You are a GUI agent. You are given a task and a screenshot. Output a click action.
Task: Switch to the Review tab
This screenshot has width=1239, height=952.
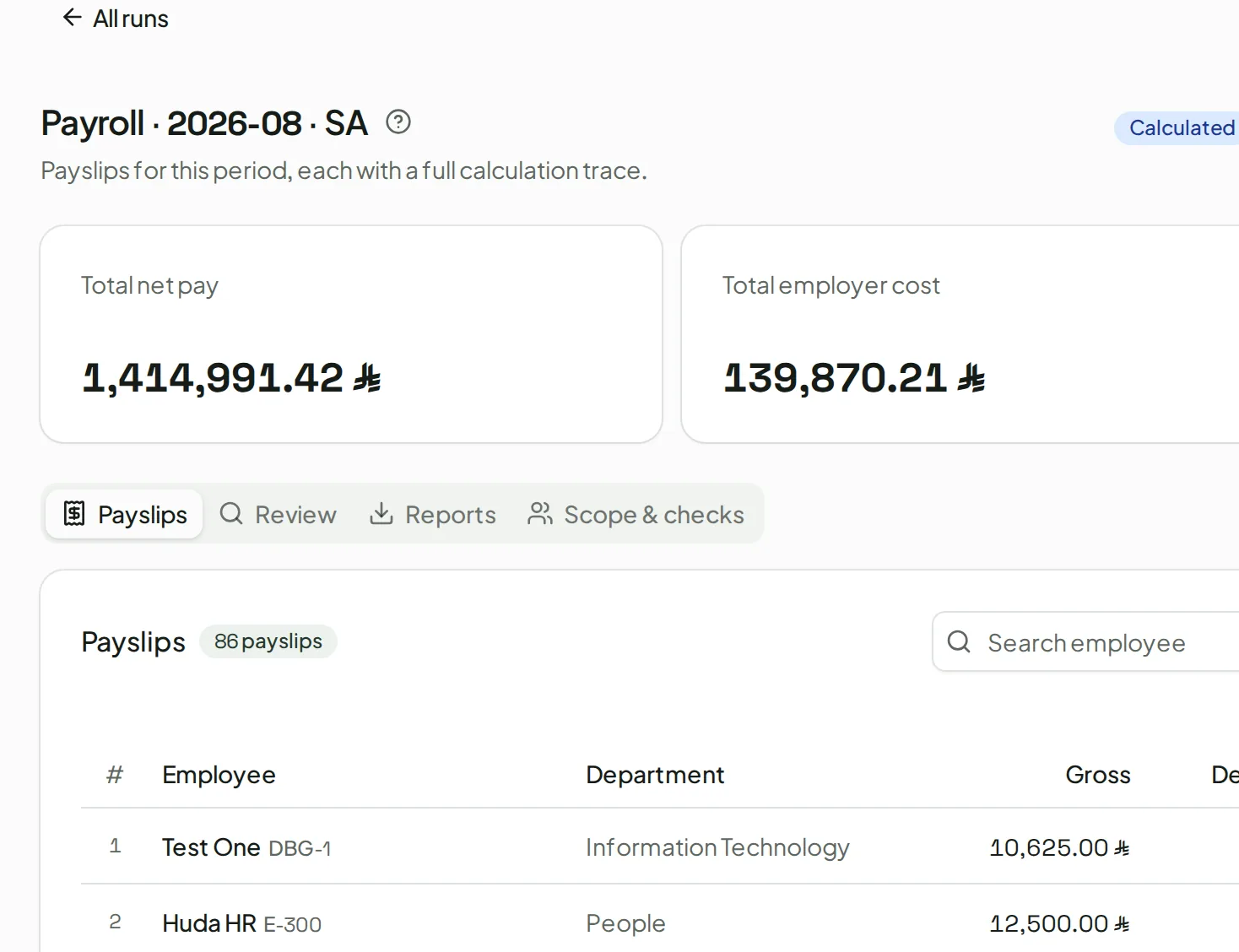(x=278, y=514)
